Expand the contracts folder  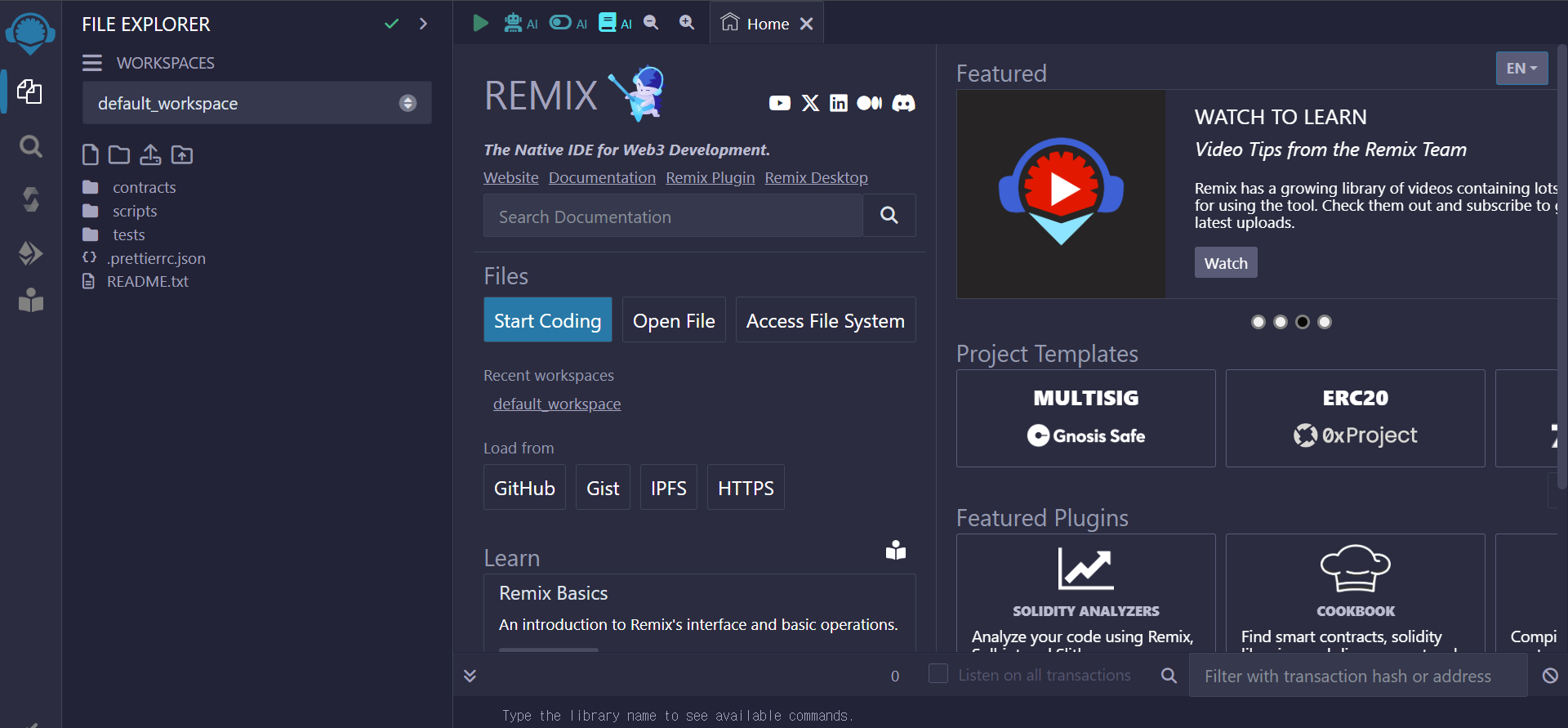coord(144,187)
